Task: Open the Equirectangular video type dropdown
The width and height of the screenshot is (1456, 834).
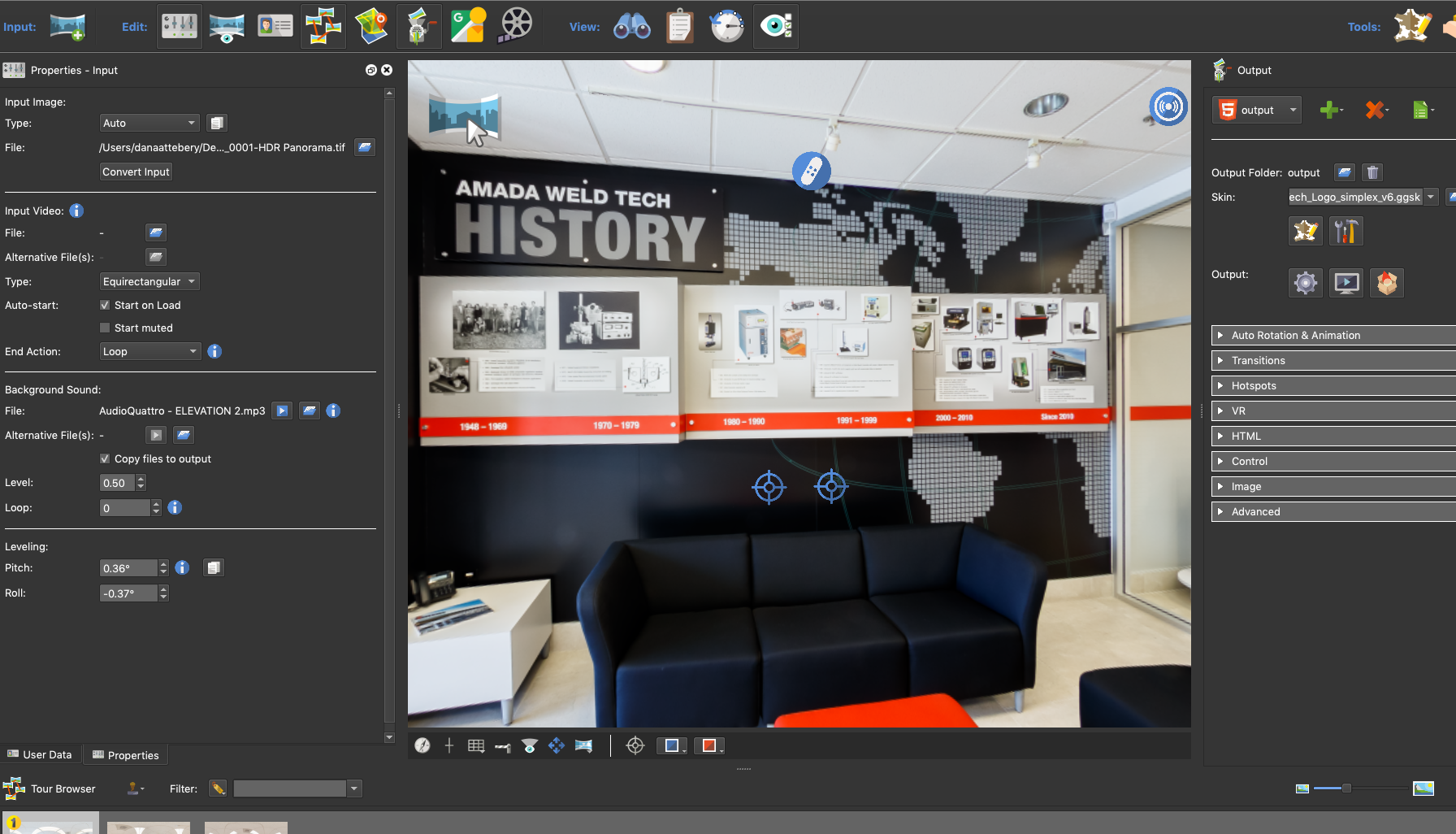Action: [x=149, y=282]
